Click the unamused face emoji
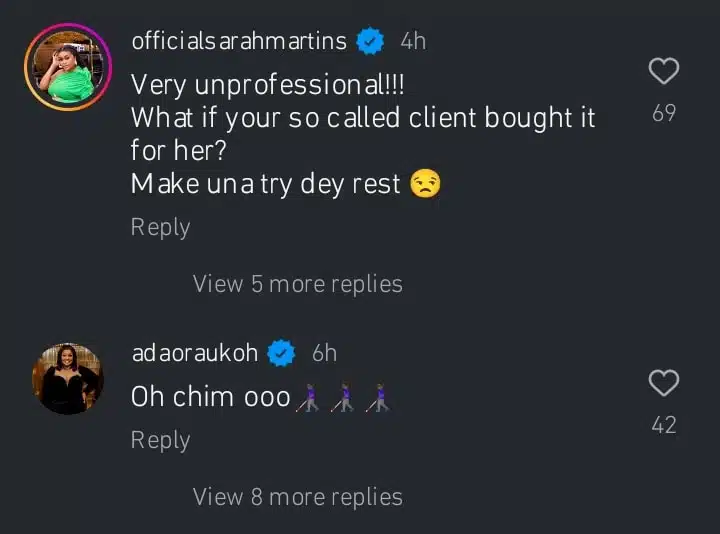The height and width of the screenshot is (534, 720). (425, 184)
